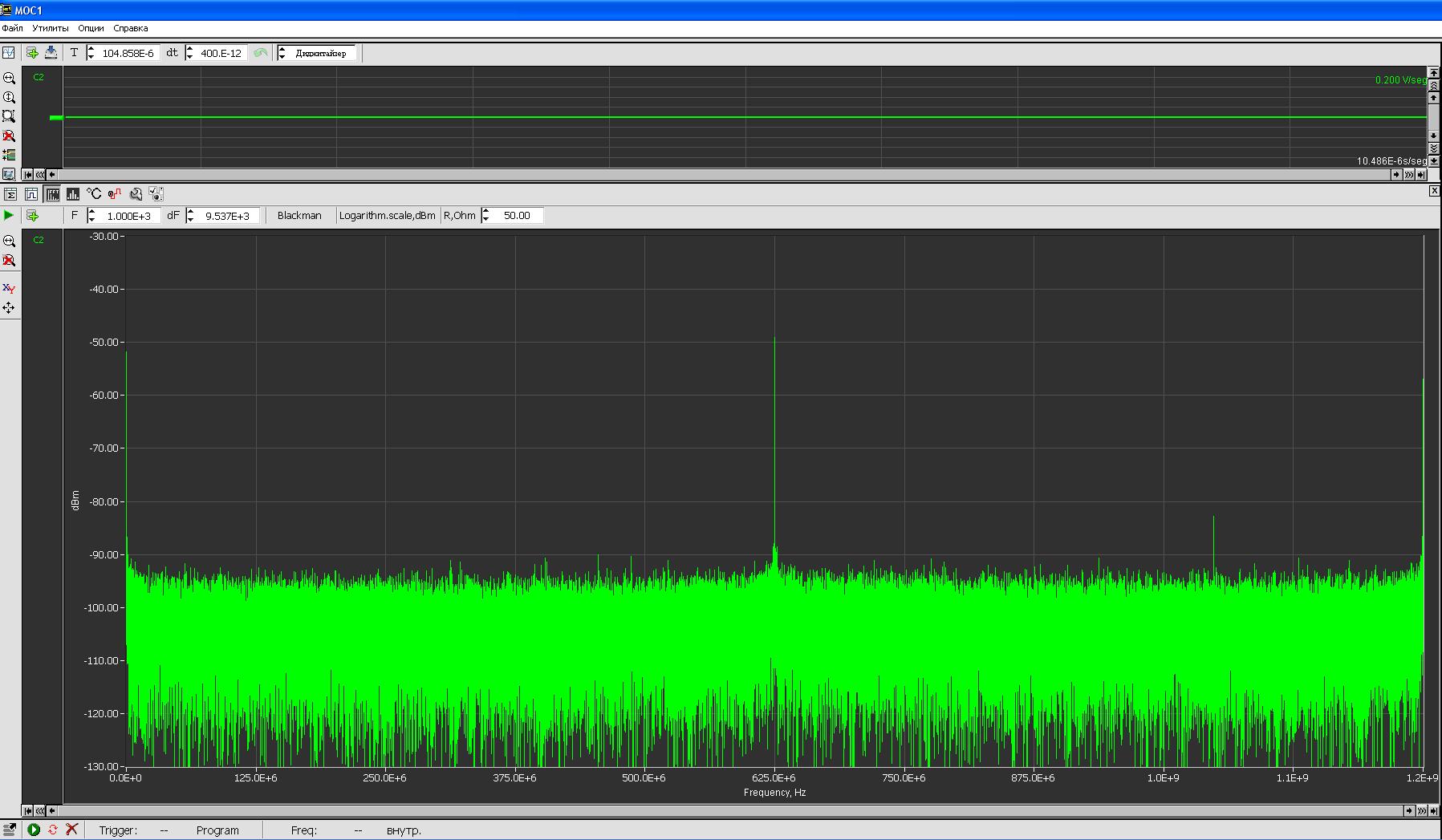The height and width of the screenshot is (840, 1442).
Task: Click the F frequency value field
Action: [129, 216]
